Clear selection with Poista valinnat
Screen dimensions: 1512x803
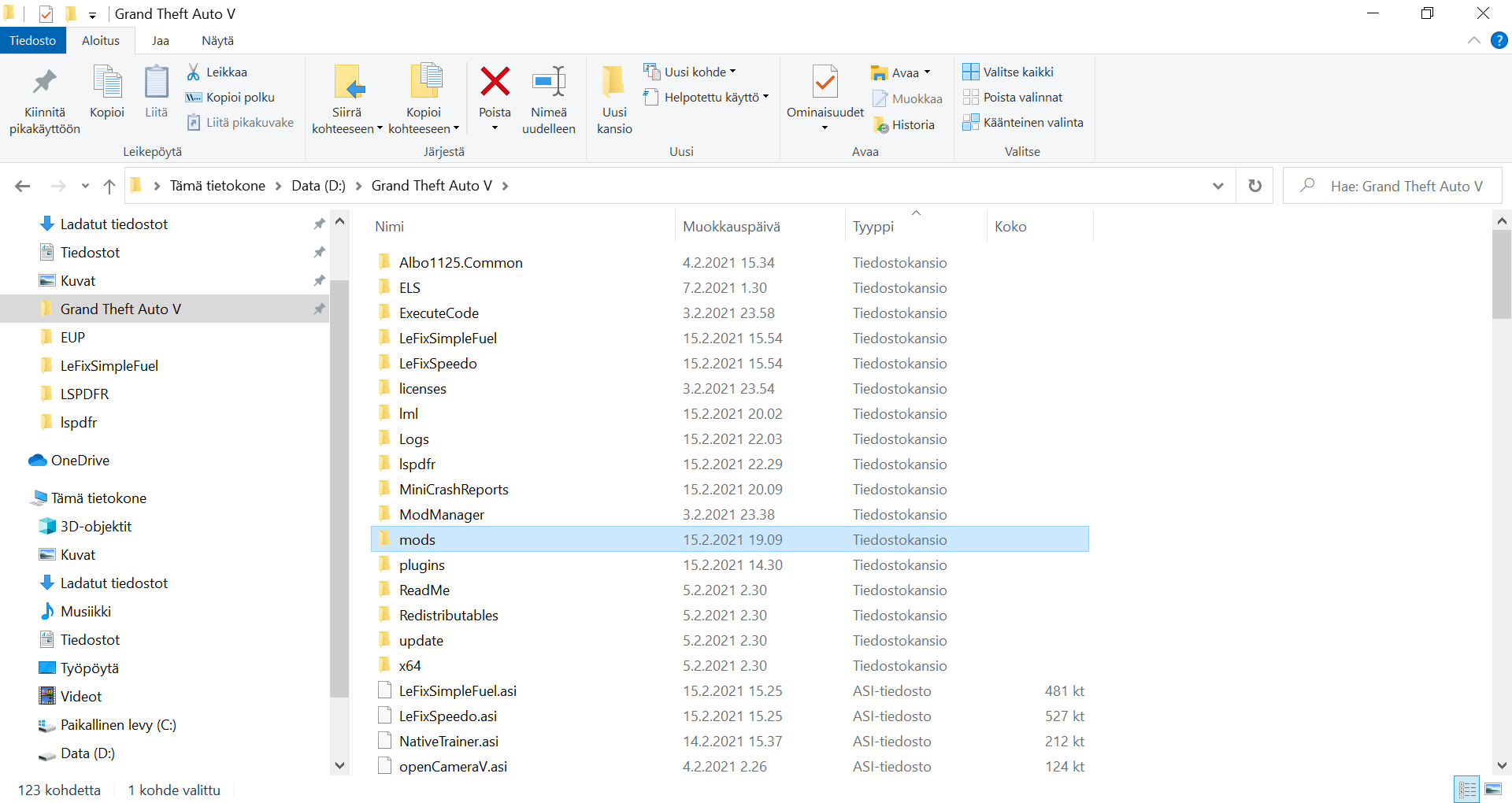click(x=1013, y=97)
